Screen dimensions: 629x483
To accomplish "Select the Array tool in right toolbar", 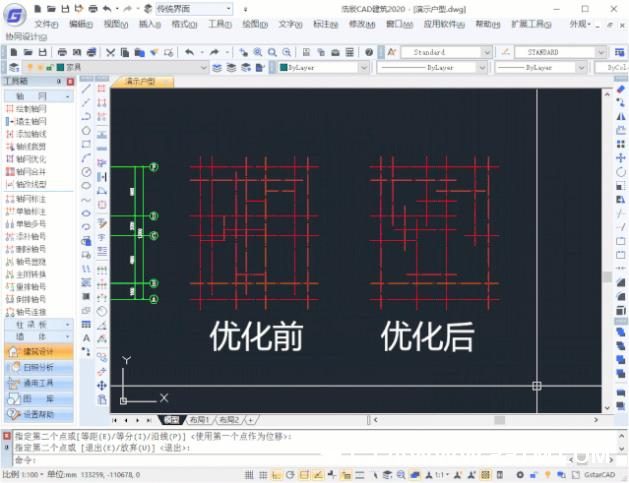I will tap(621, 144).
